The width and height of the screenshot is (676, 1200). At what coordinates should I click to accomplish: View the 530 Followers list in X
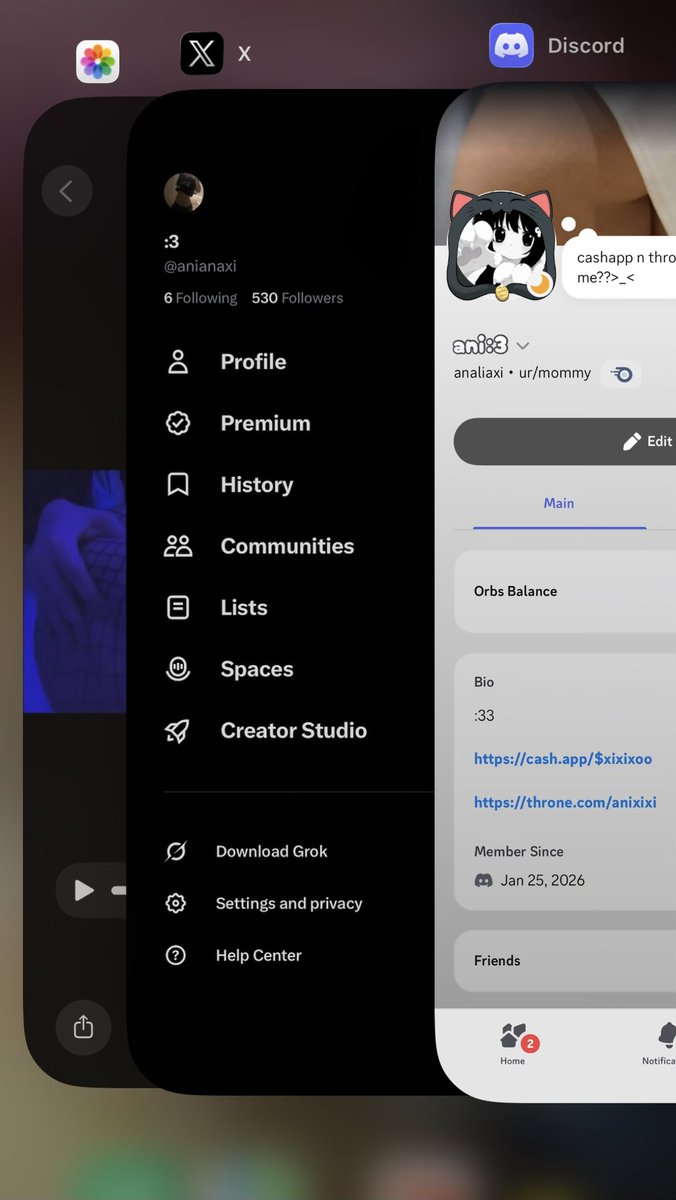click(x=297, y=298)
